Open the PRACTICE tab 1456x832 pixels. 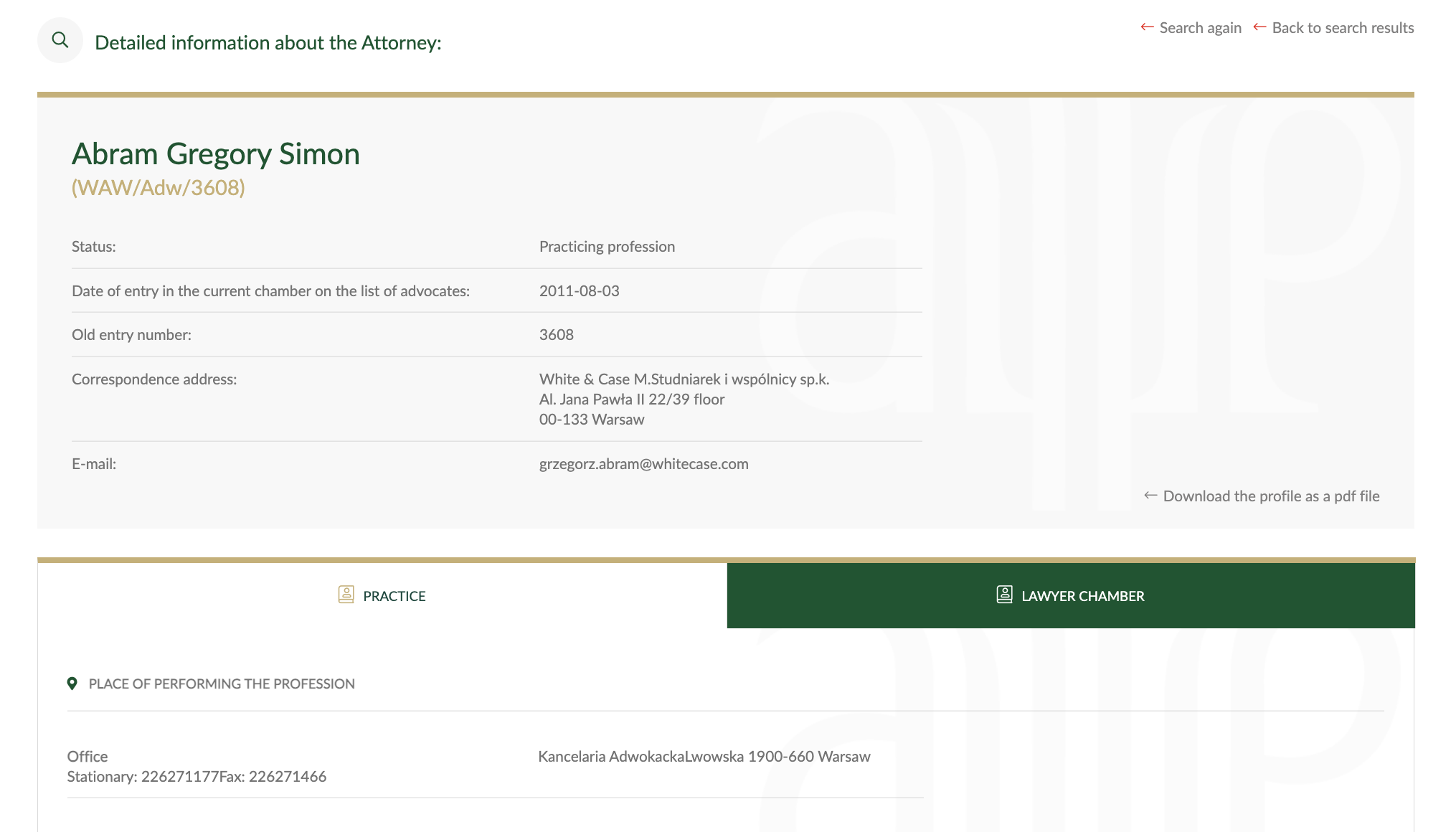(382, 595)
